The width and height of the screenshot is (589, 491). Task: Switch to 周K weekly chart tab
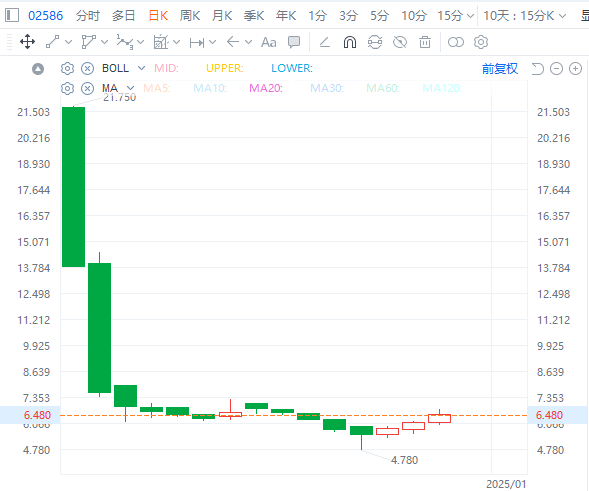190,15
